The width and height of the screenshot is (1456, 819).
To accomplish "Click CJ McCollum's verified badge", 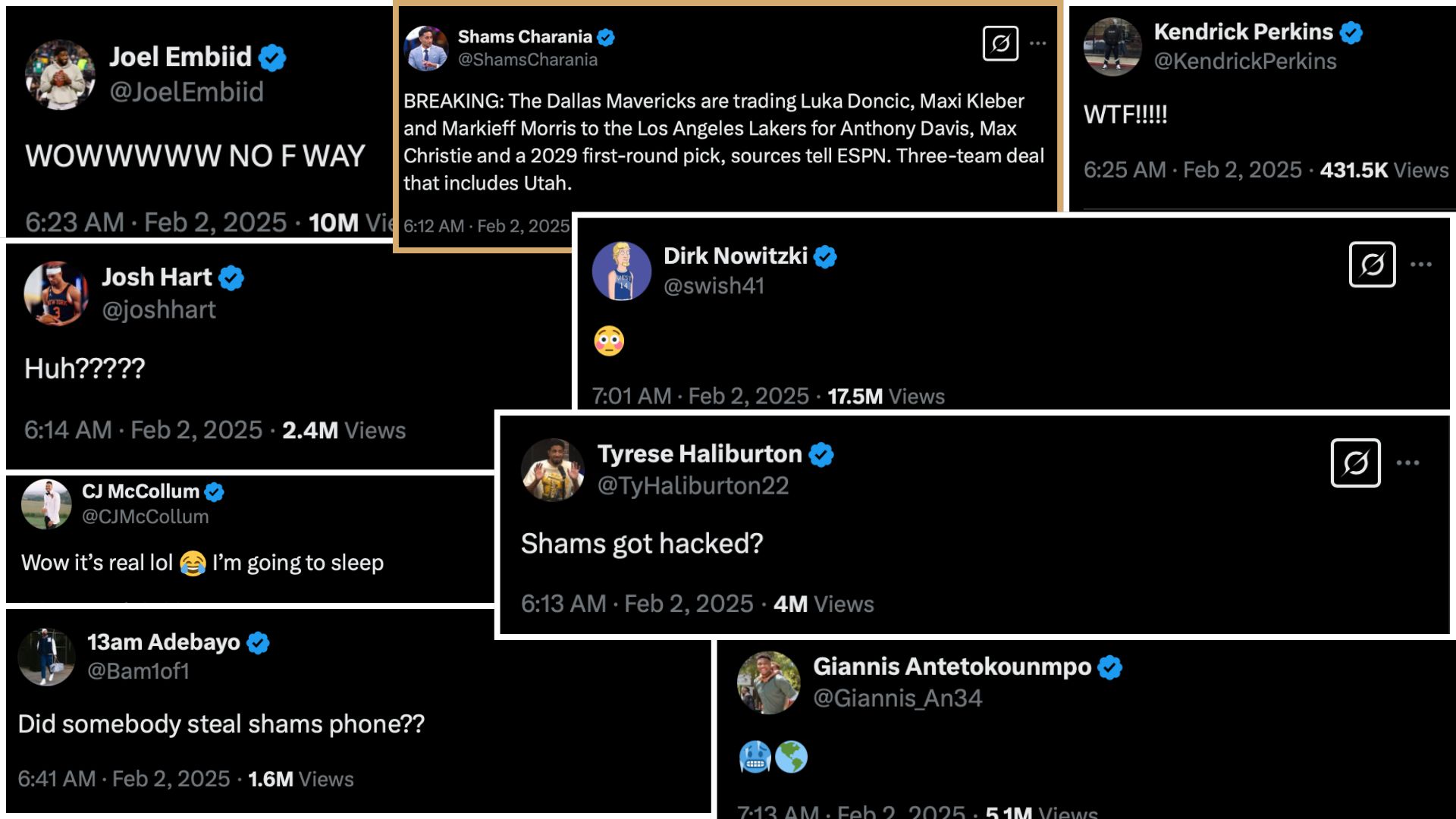I will pos(215,492).
